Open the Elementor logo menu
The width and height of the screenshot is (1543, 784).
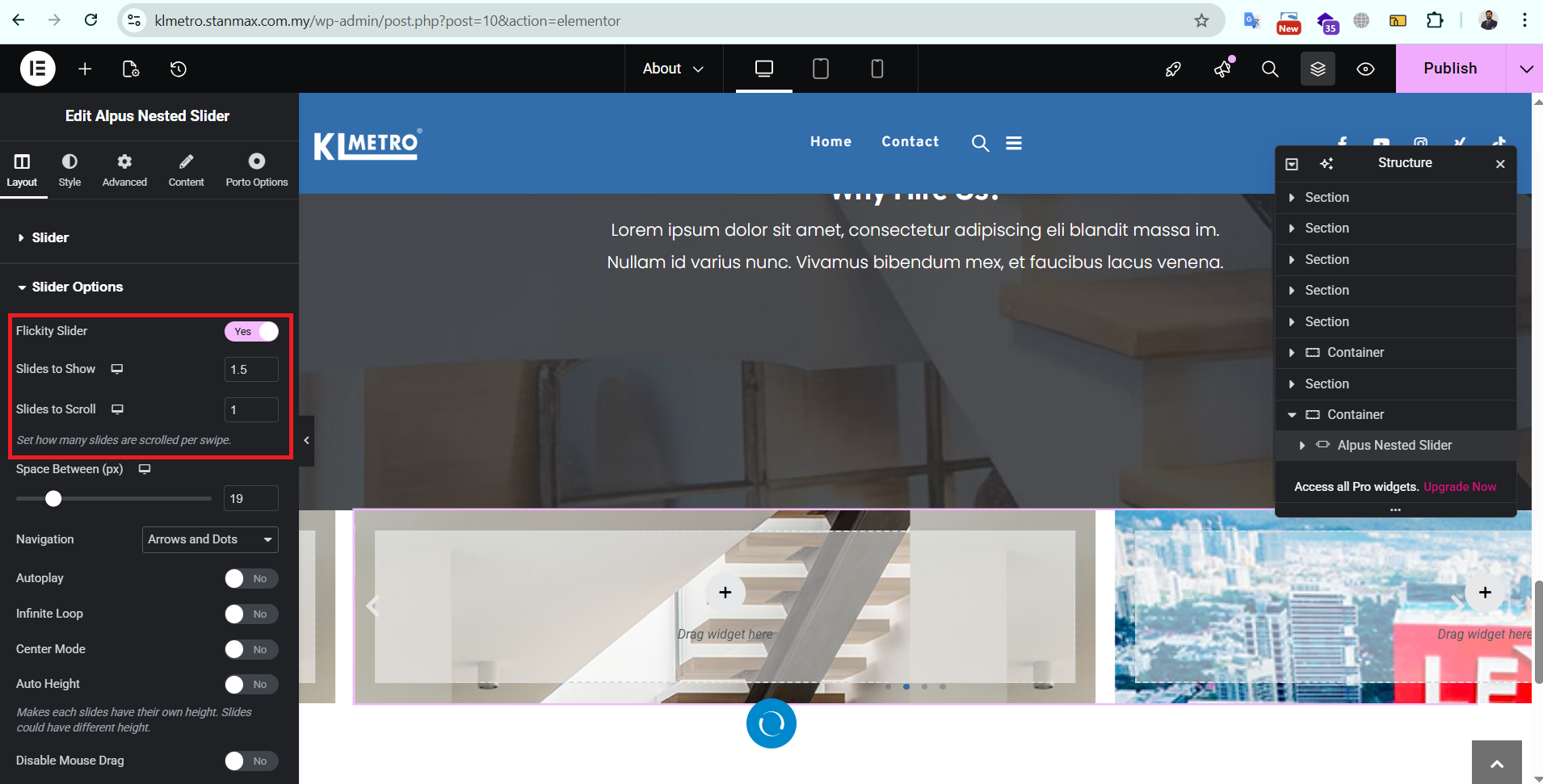pos(38,69)
